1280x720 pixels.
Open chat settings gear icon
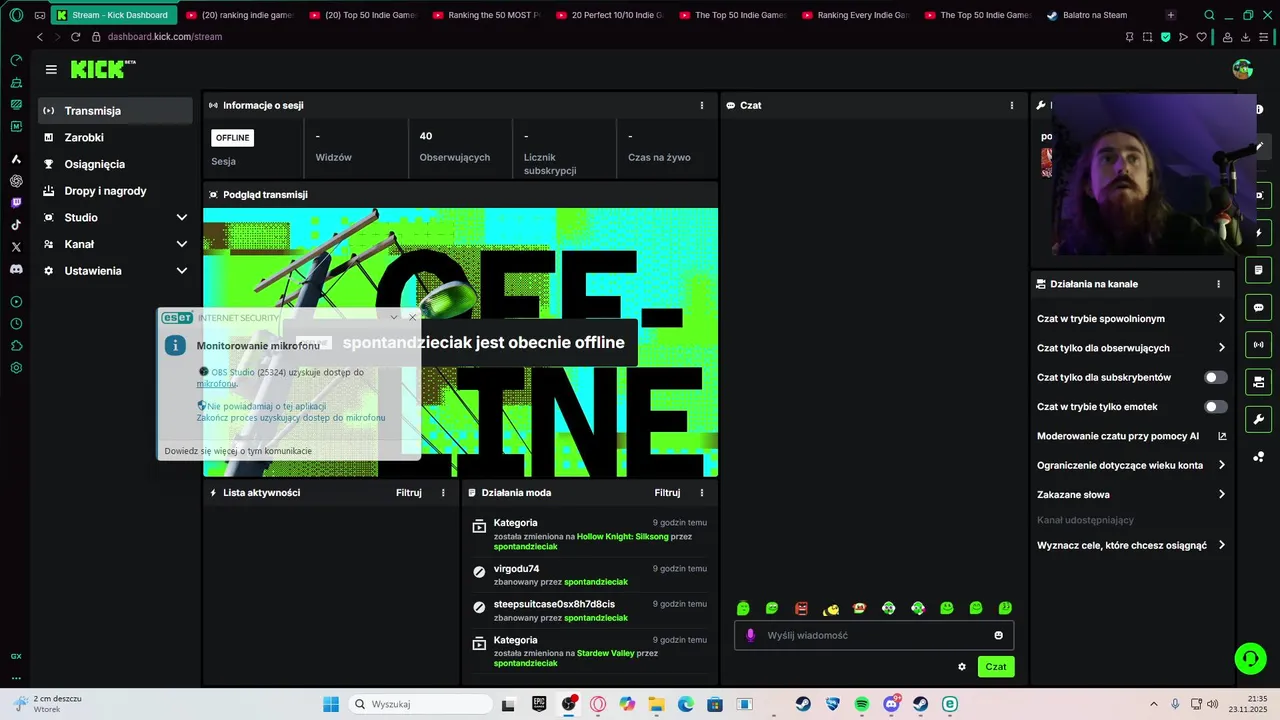[x=962, y=667]
